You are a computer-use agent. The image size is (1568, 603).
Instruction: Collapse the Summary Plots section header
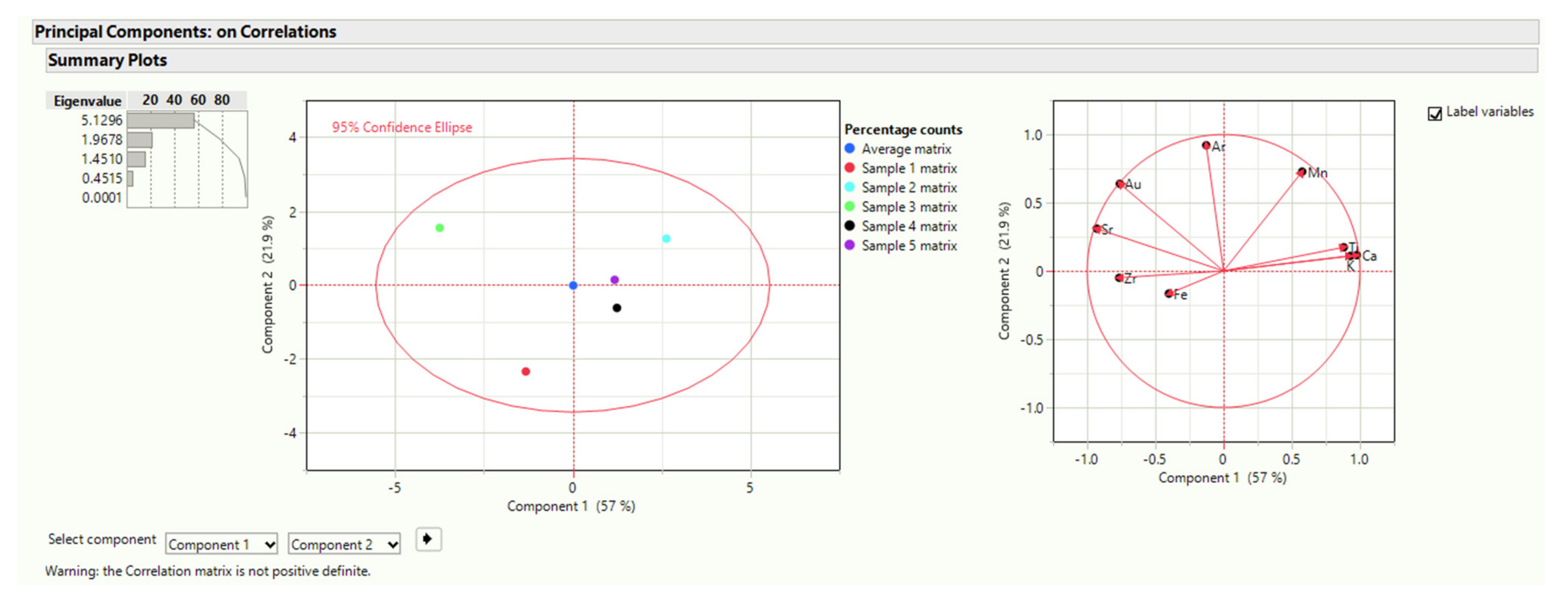107,60
